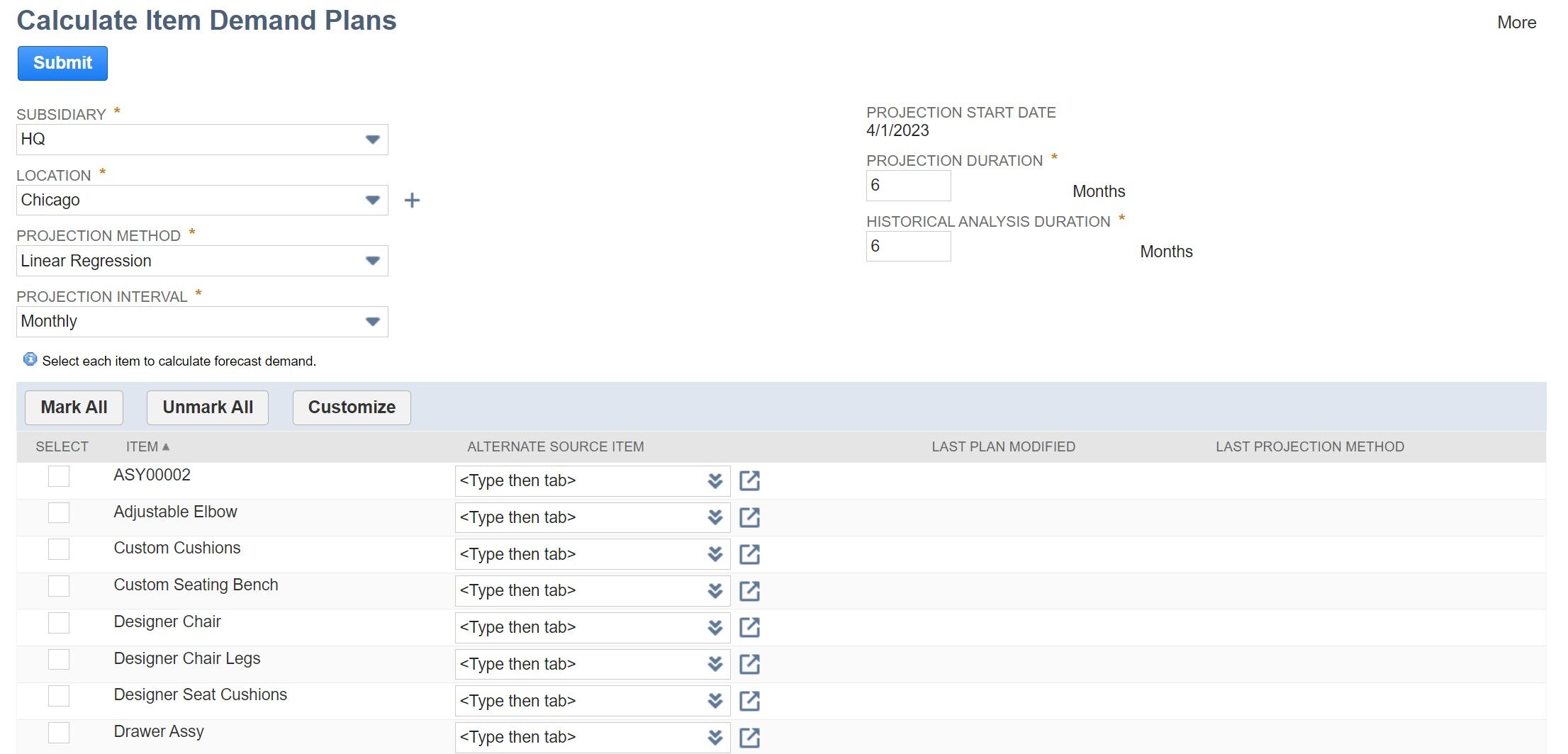Check the select checkbox for ASY00002
The image size is (1568, 754).
tap(58, 476)
